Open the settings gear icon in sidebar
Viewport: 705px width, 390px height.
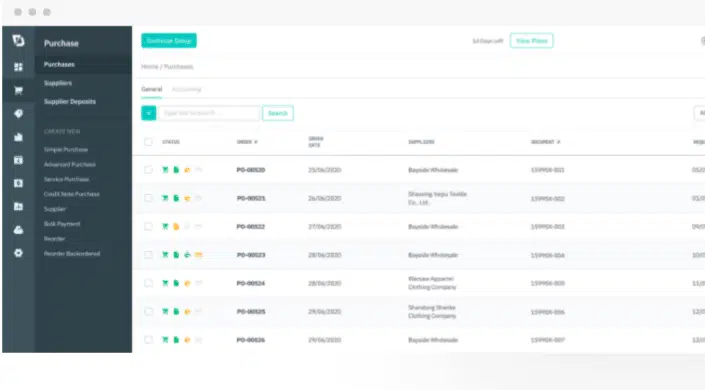pos(18,253)
